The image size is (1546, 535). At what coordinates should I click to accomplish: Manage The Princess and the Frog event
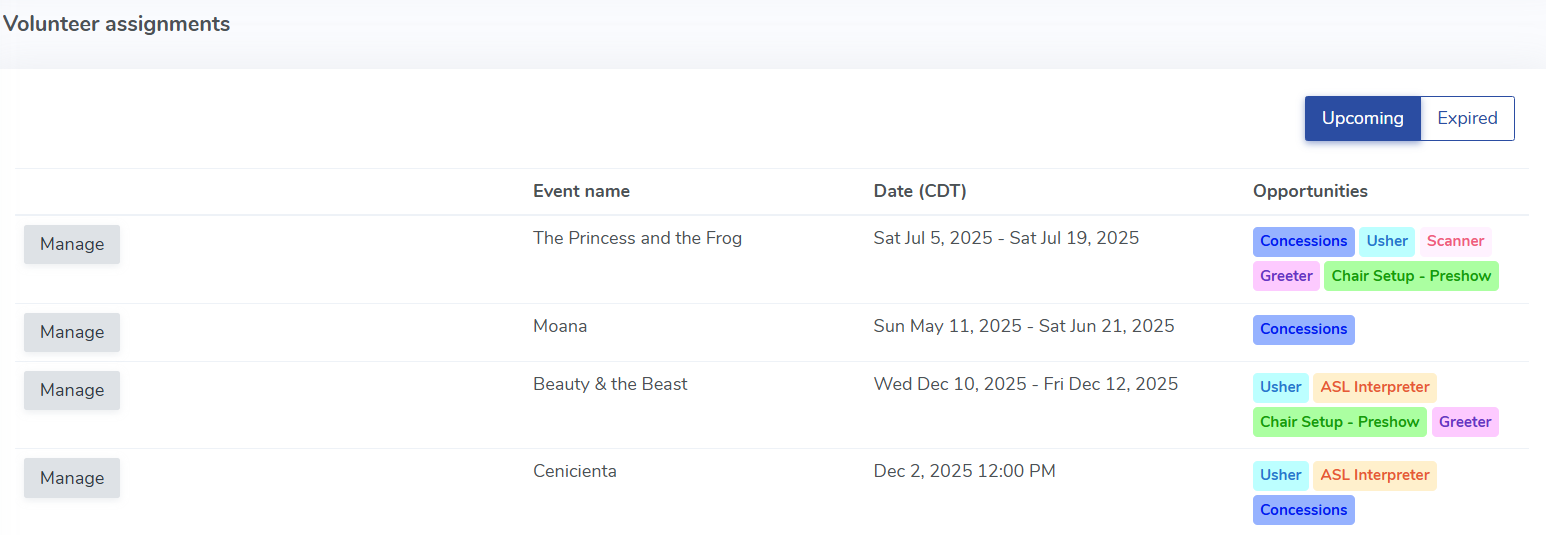pos(72,244)
